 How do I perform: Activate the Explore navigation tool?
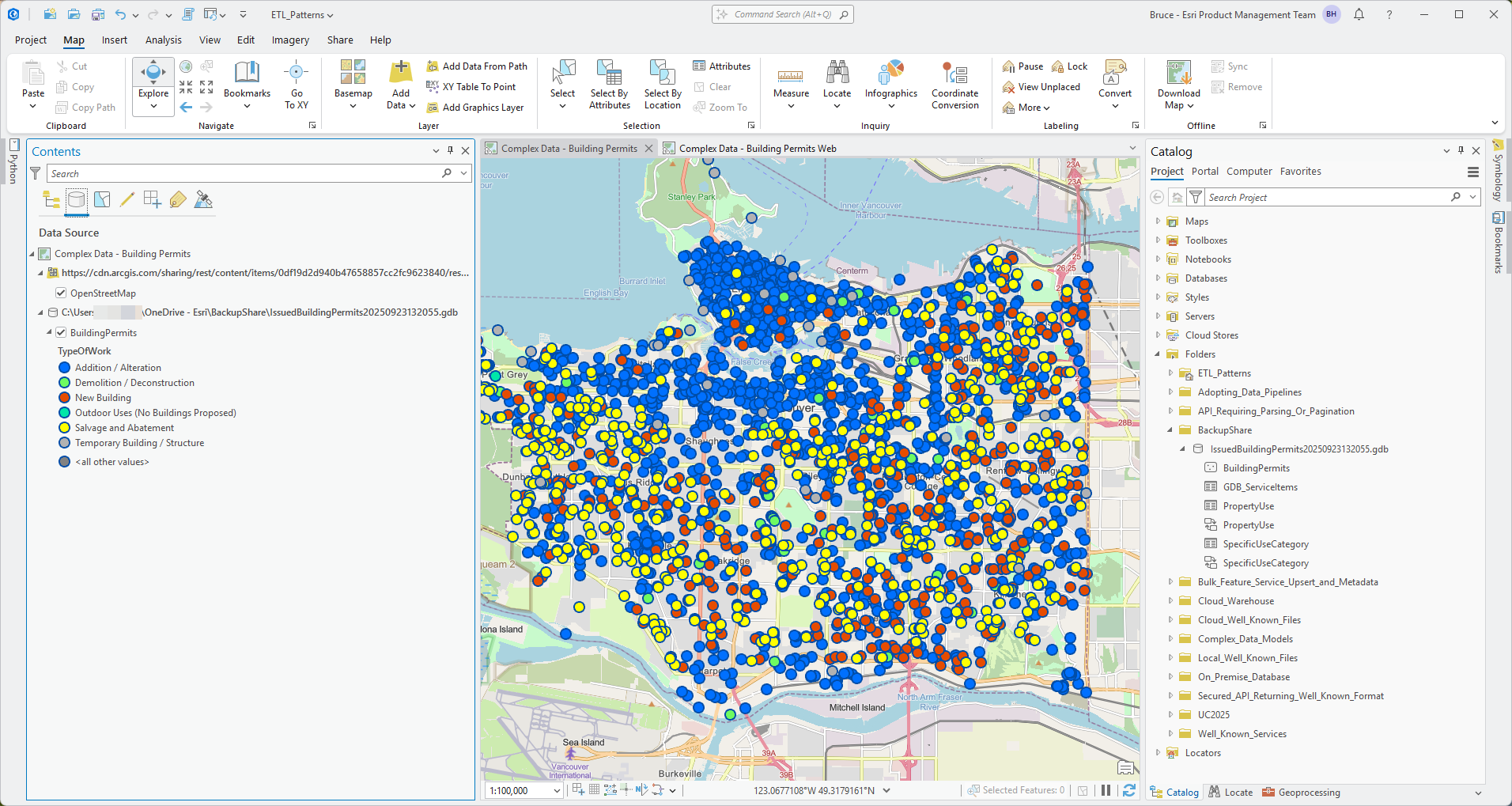153,71
